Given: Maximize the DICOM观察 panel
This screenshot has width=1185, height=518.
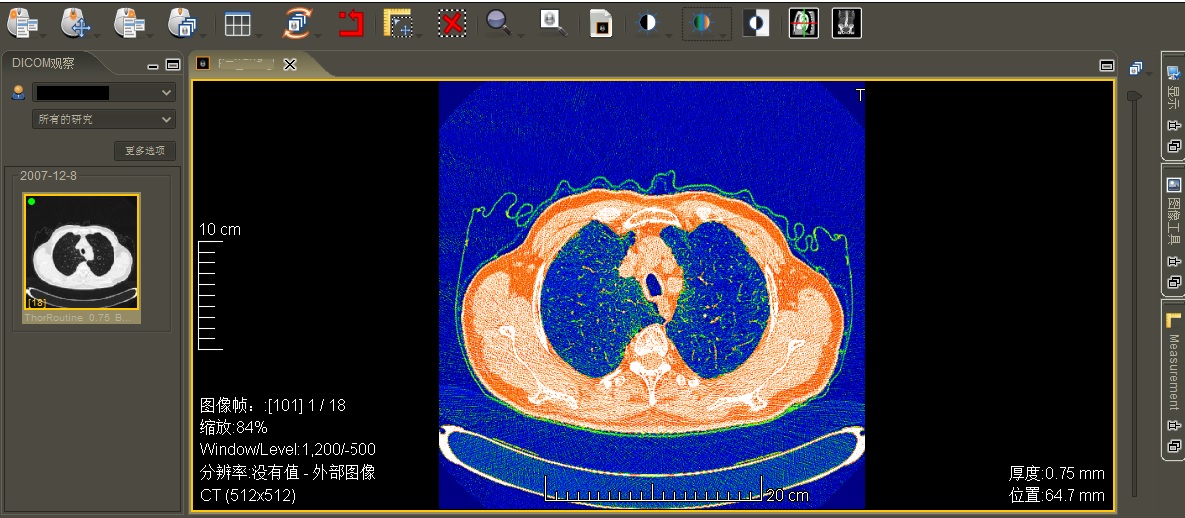Looking at the screenshot, I should click(x=172, y=65).
